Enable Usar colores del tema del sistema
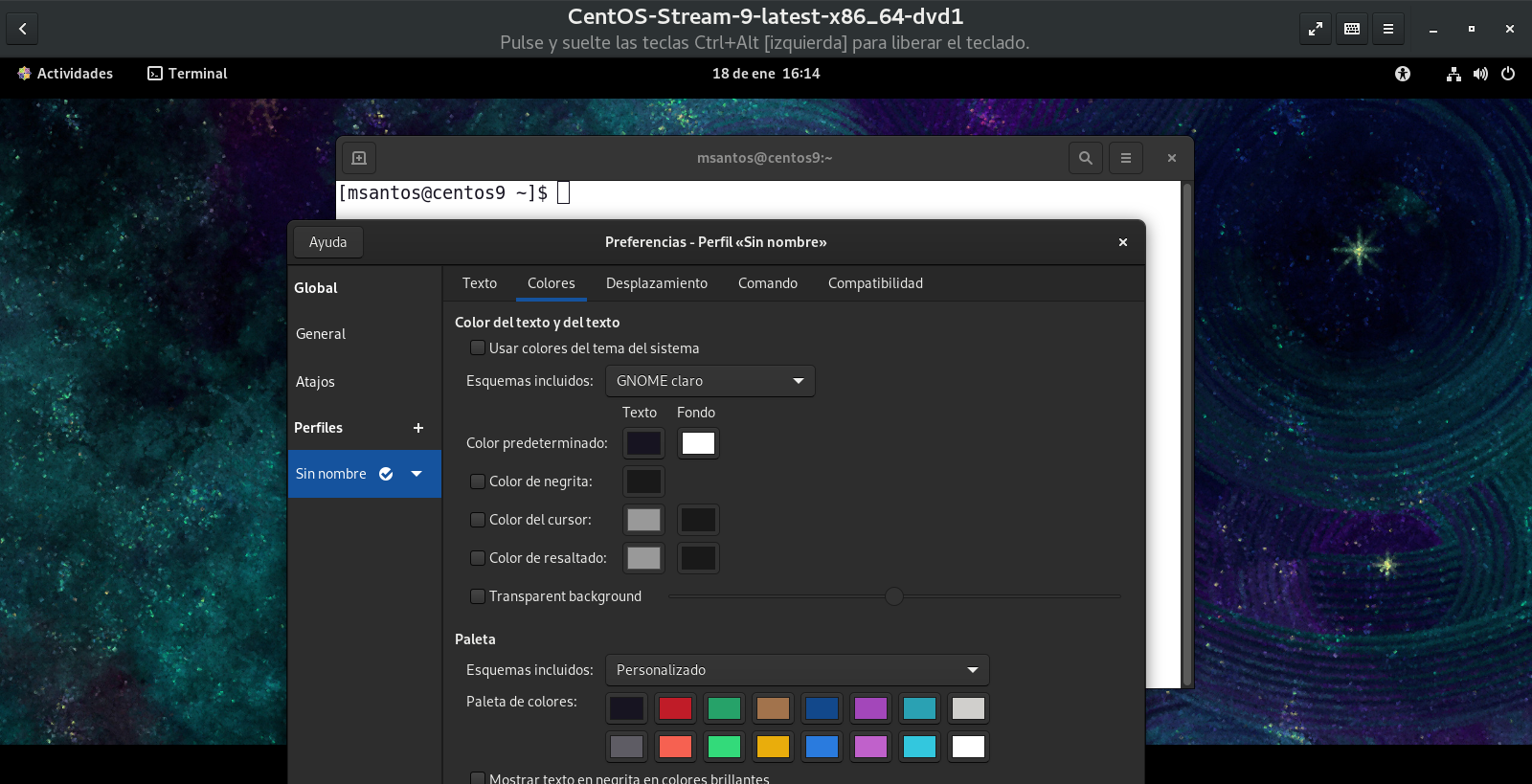Viewport: 1532px width, 784px height. (477, 348)
